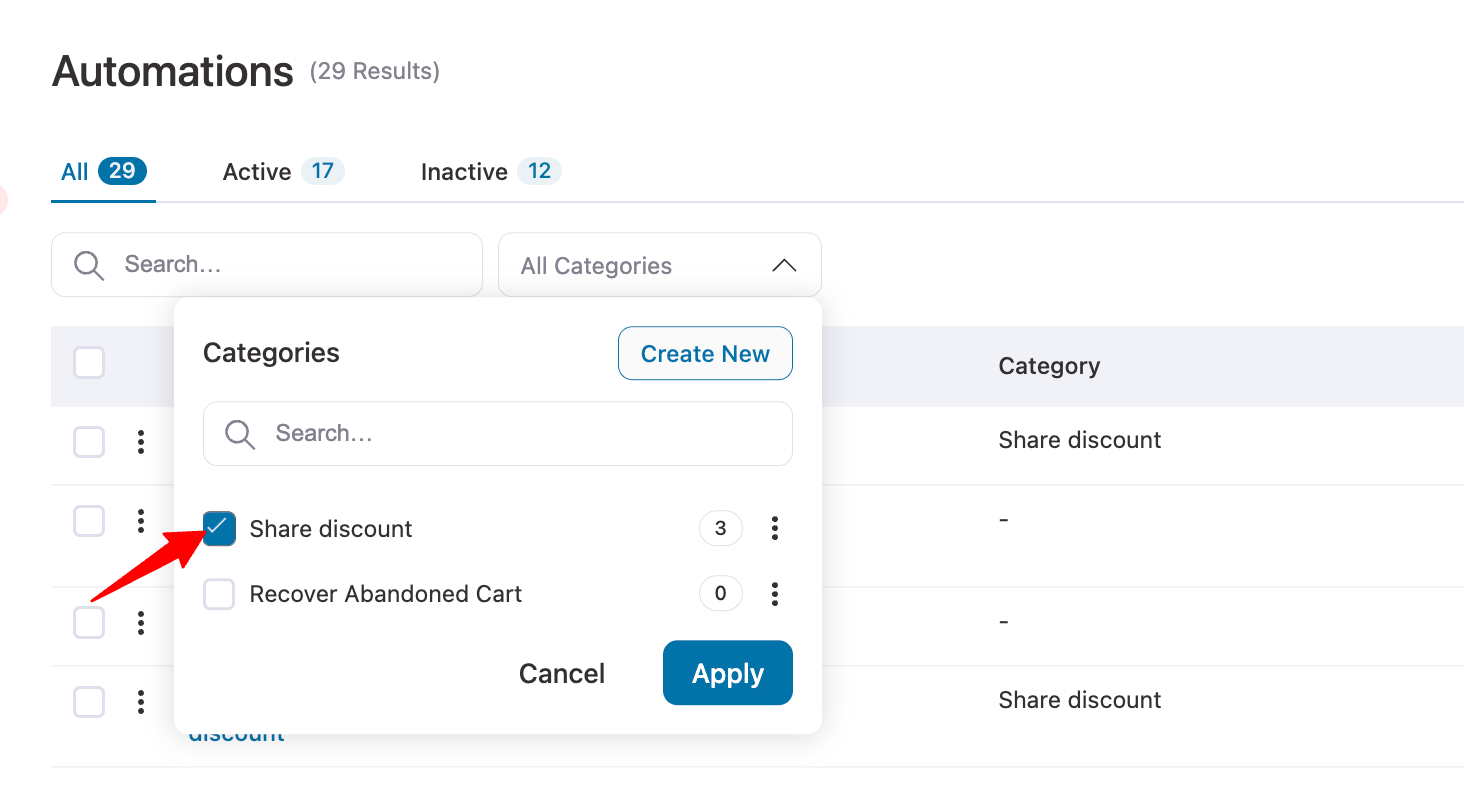This screenshot has width=1464, height=786.
Task: Open row options menu for first automation
Action: point(141,441)
